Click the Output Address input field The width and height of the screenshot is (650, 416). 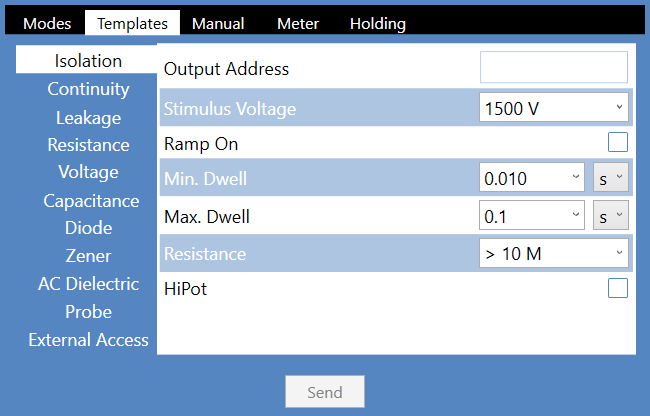[x=553, y=67]
